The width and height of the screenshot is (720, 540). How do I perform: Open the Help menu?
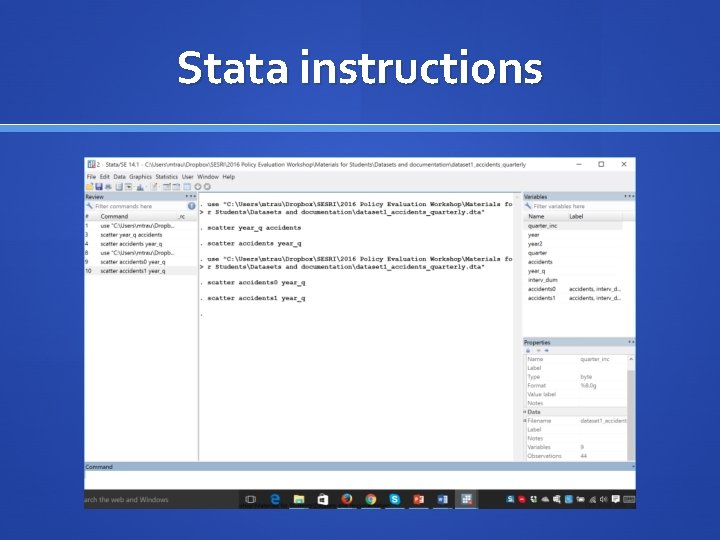click(228, 177)
